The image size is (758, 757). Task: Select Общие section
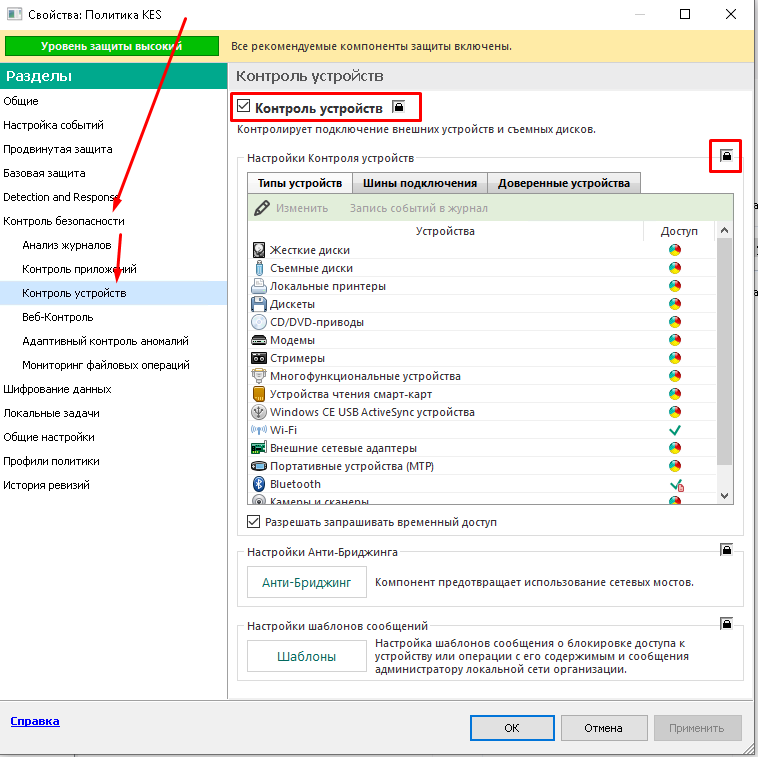(114, 101)
